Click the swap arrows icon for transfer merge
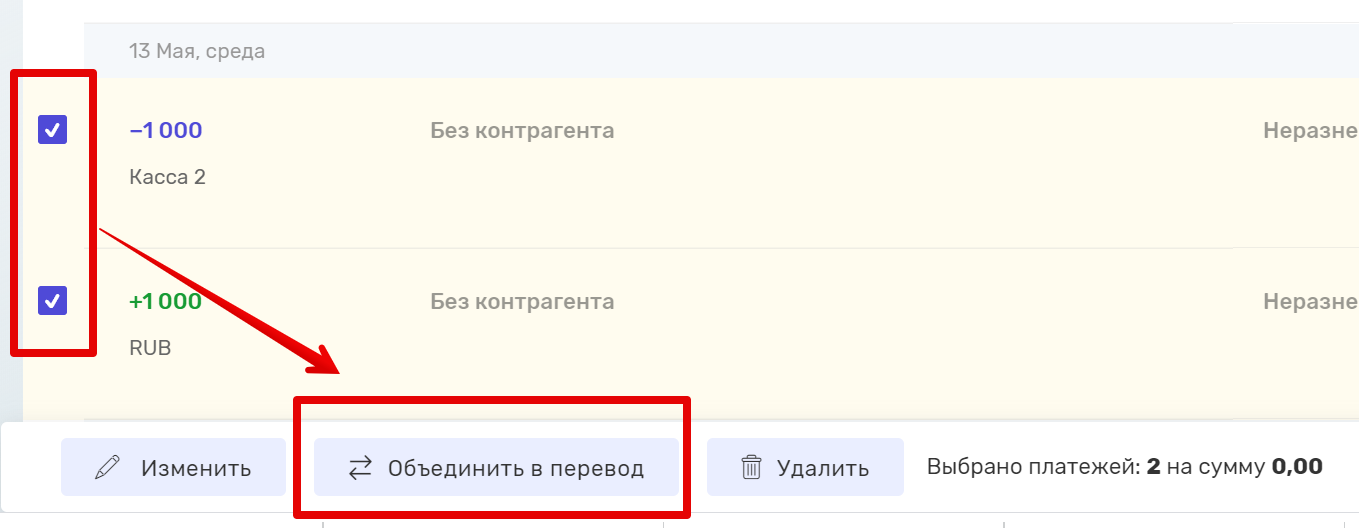This screenshot has height=528, width=1359. pyautogui.click(x=360, y=467)
